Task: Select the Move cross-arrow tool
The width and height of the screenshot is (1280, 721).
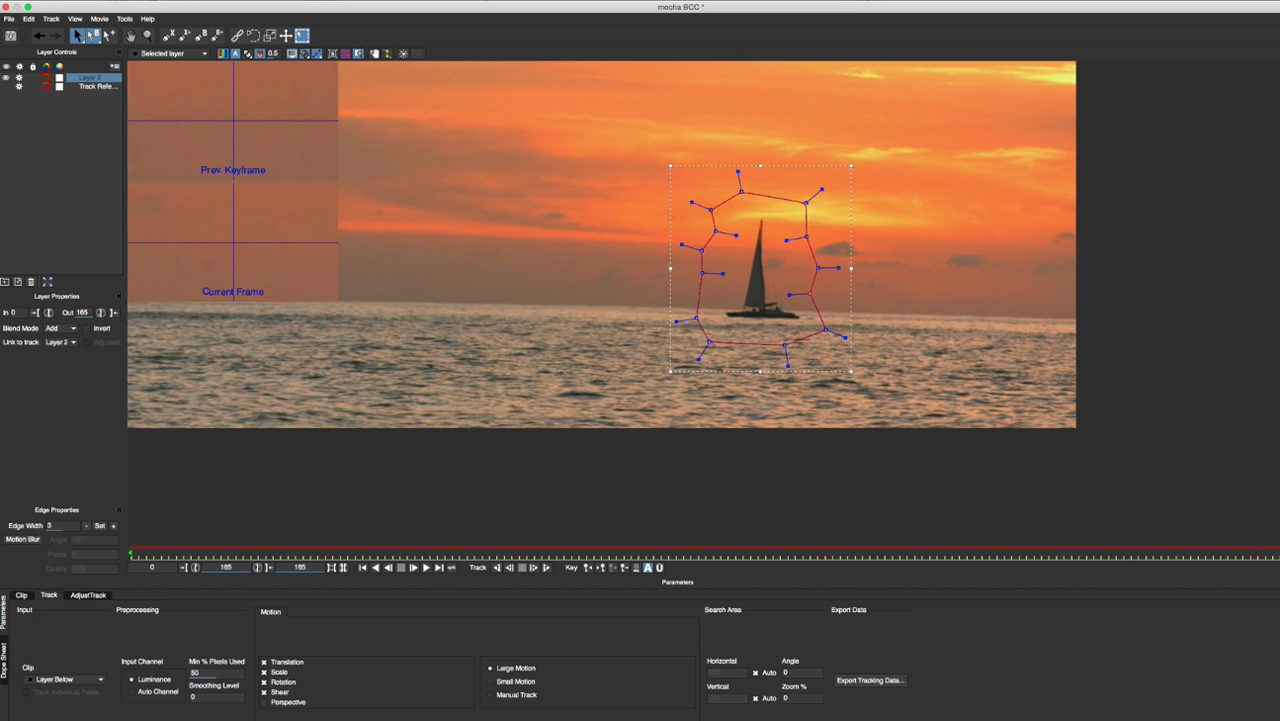Action: point(286,36)
